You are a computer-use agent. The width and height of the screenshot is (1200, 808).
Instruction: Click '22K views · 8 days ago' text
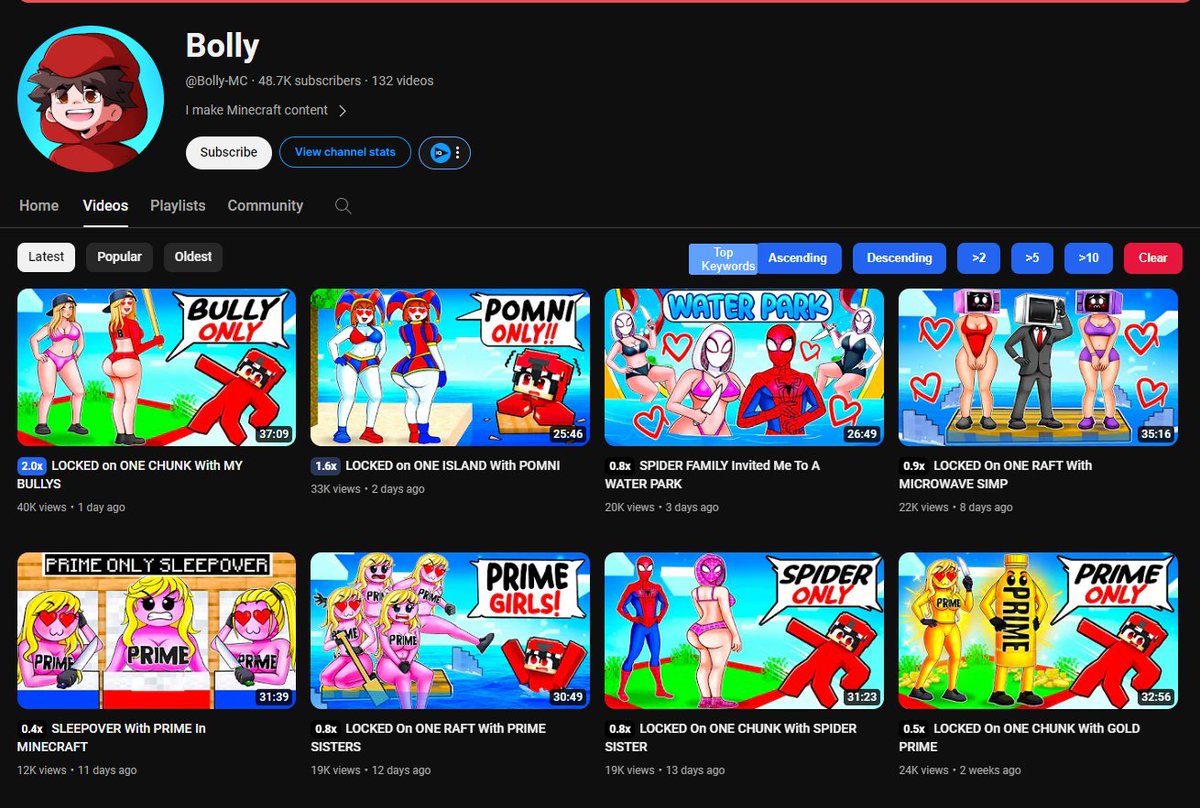click(x=956, y=508)
